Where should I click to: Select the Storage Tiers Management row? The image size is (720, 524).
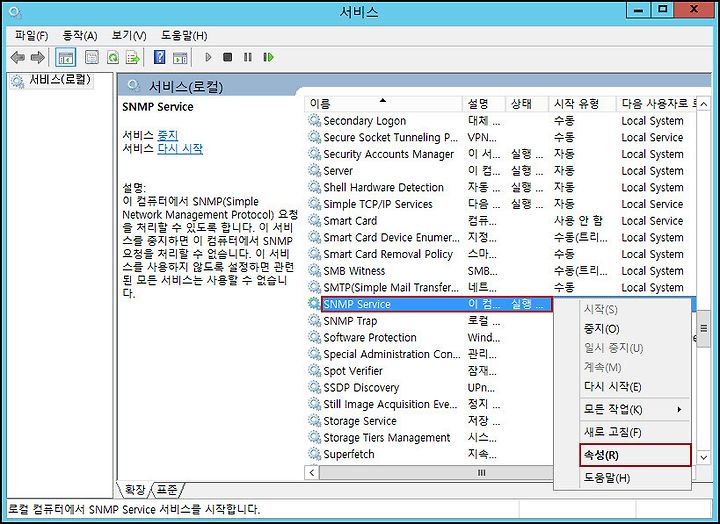429,438
